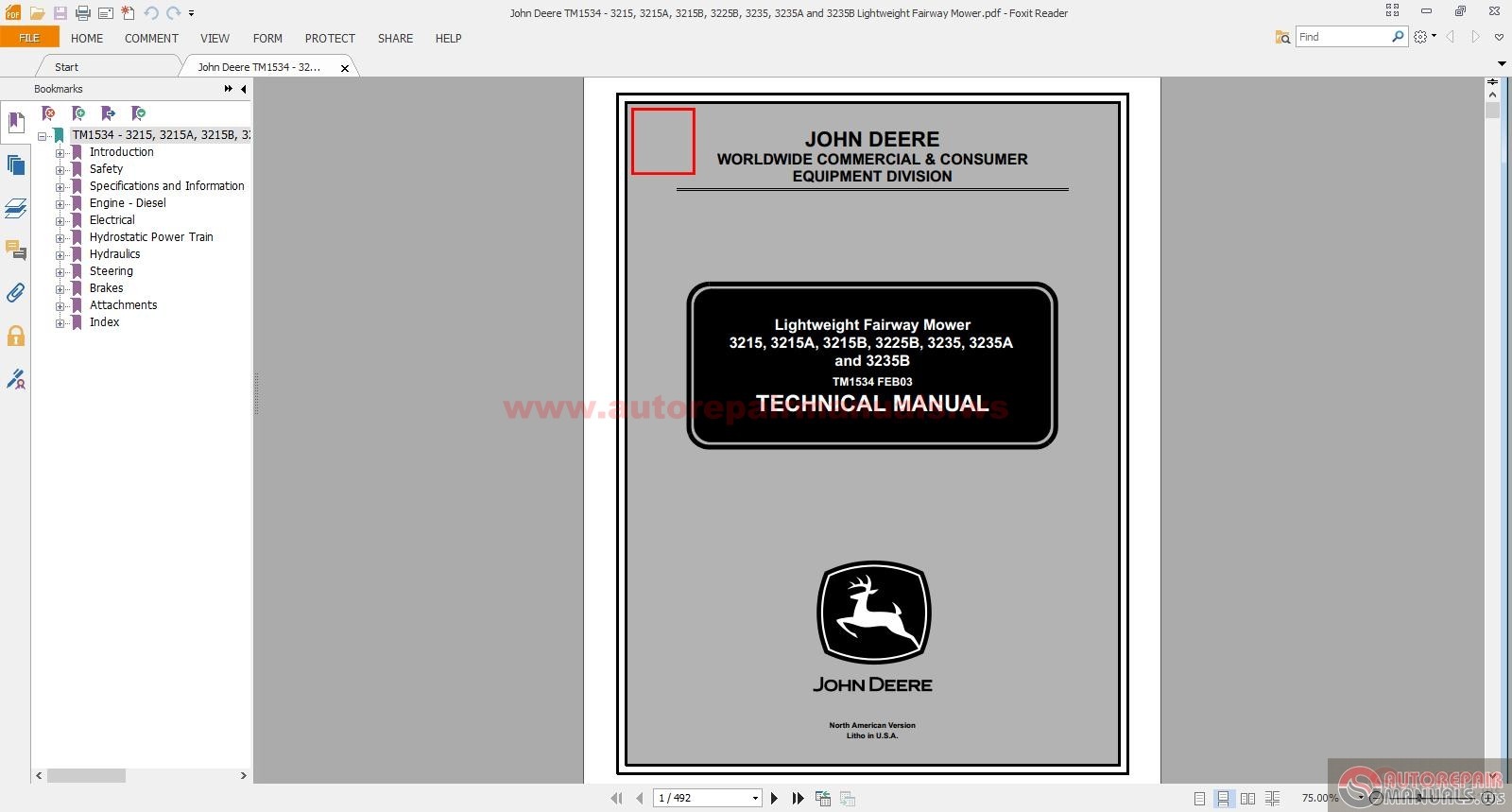Click the orange FILE button

29,38
